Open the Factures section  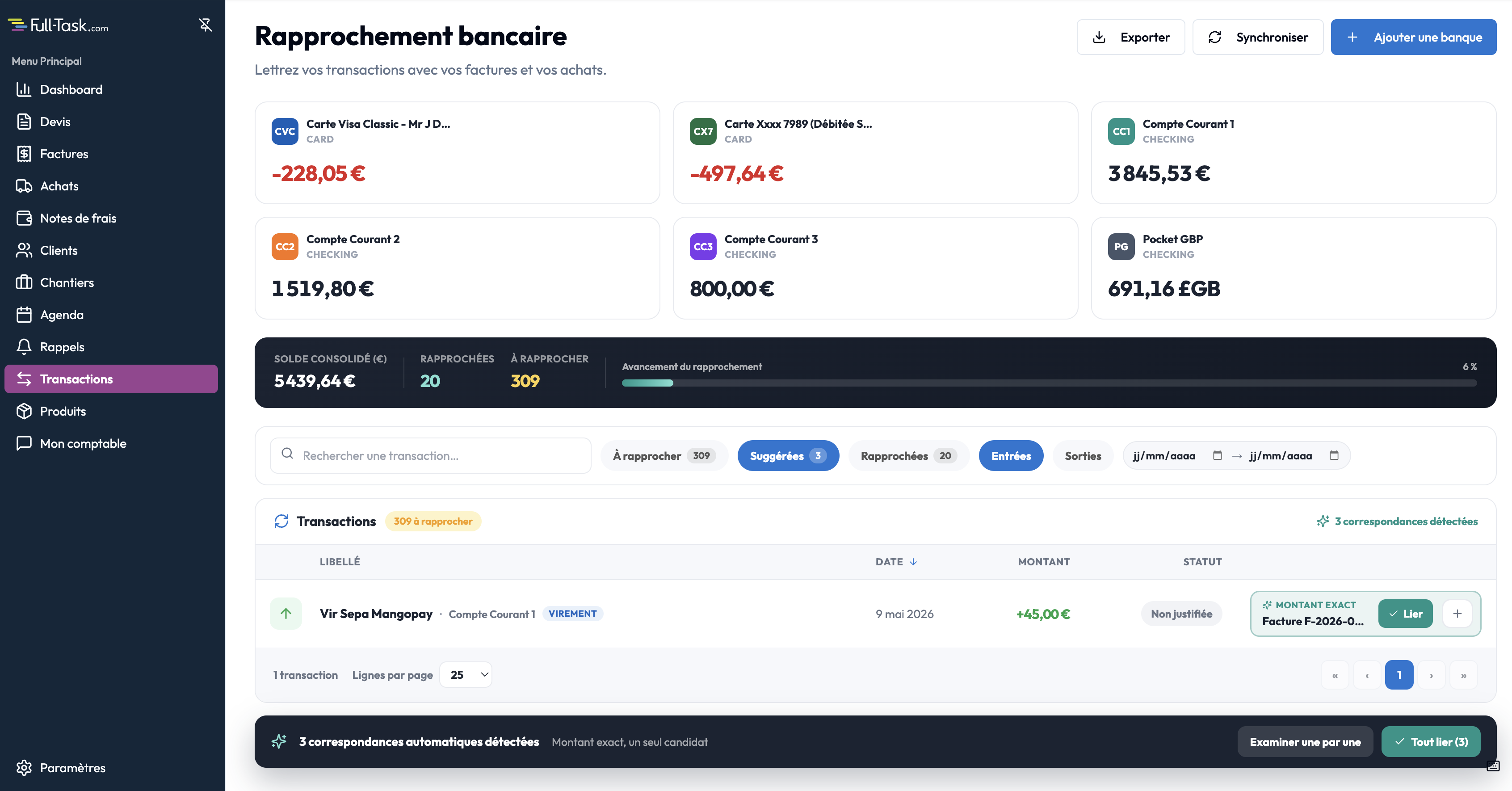(111, 154)
